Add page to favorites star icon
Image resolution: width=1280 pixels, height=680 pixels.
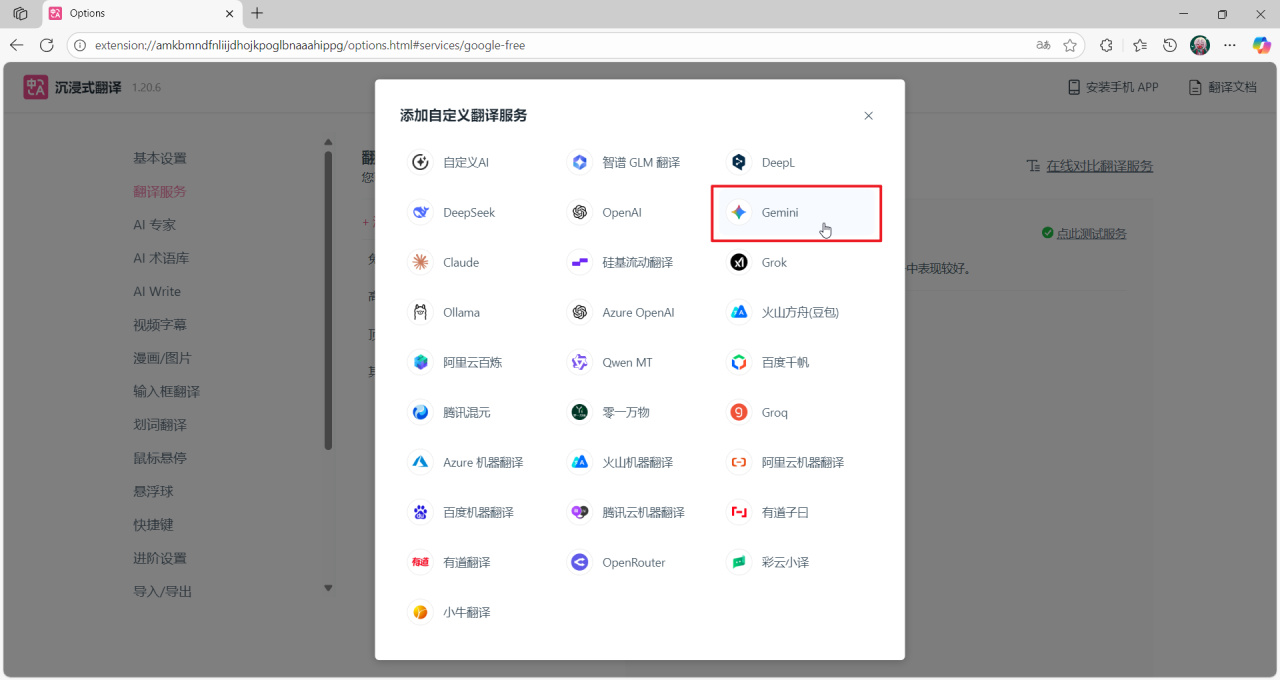pyautogui.click(x=1070, y=45)
